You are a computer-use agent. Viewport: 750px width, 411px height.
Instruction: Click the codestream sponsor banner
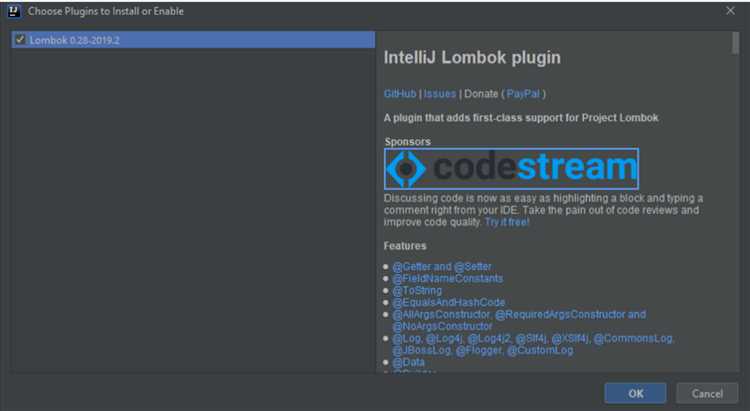click(511, 168)
